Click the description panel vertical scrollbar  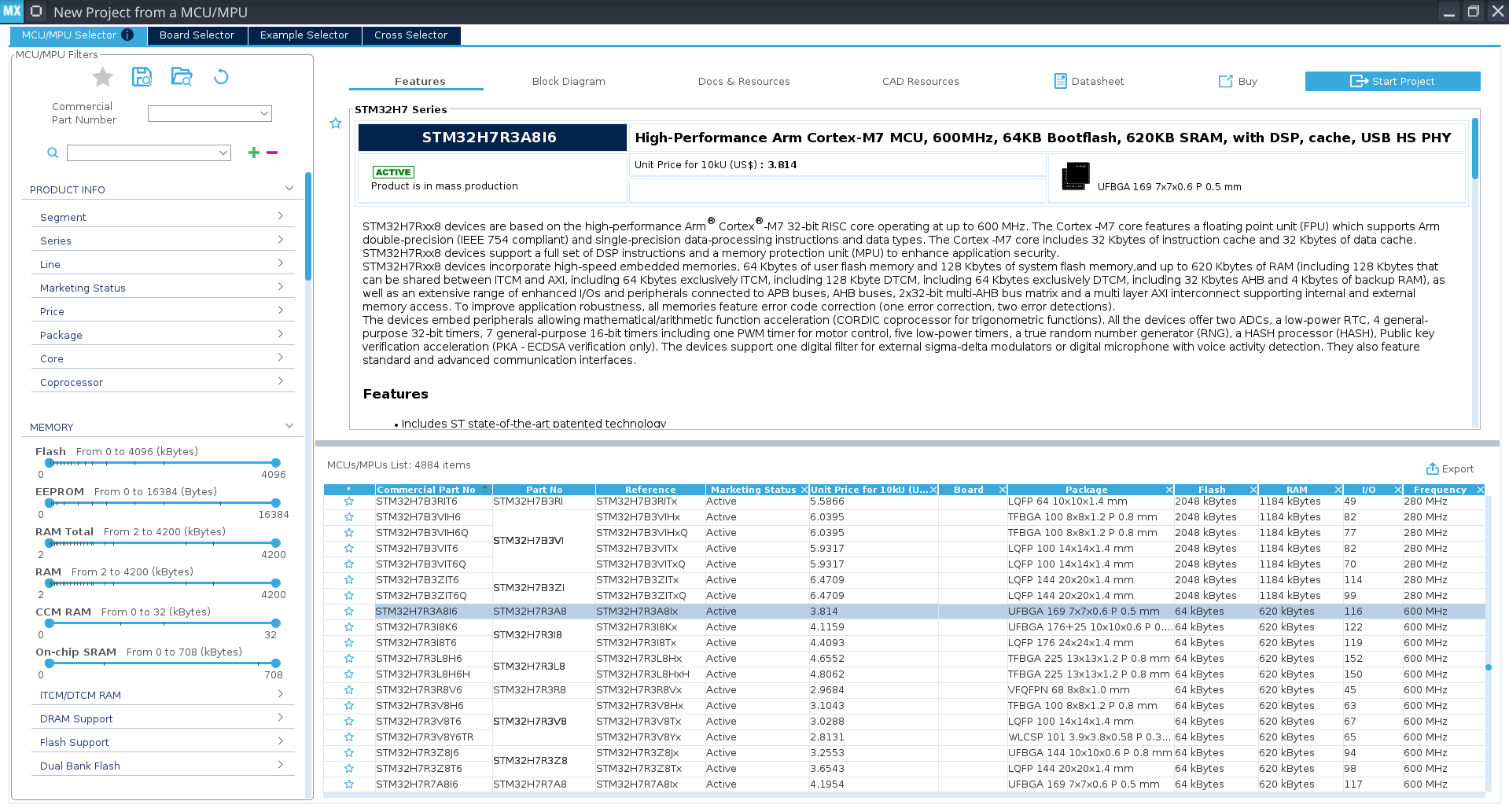[x=1475, y=149]
